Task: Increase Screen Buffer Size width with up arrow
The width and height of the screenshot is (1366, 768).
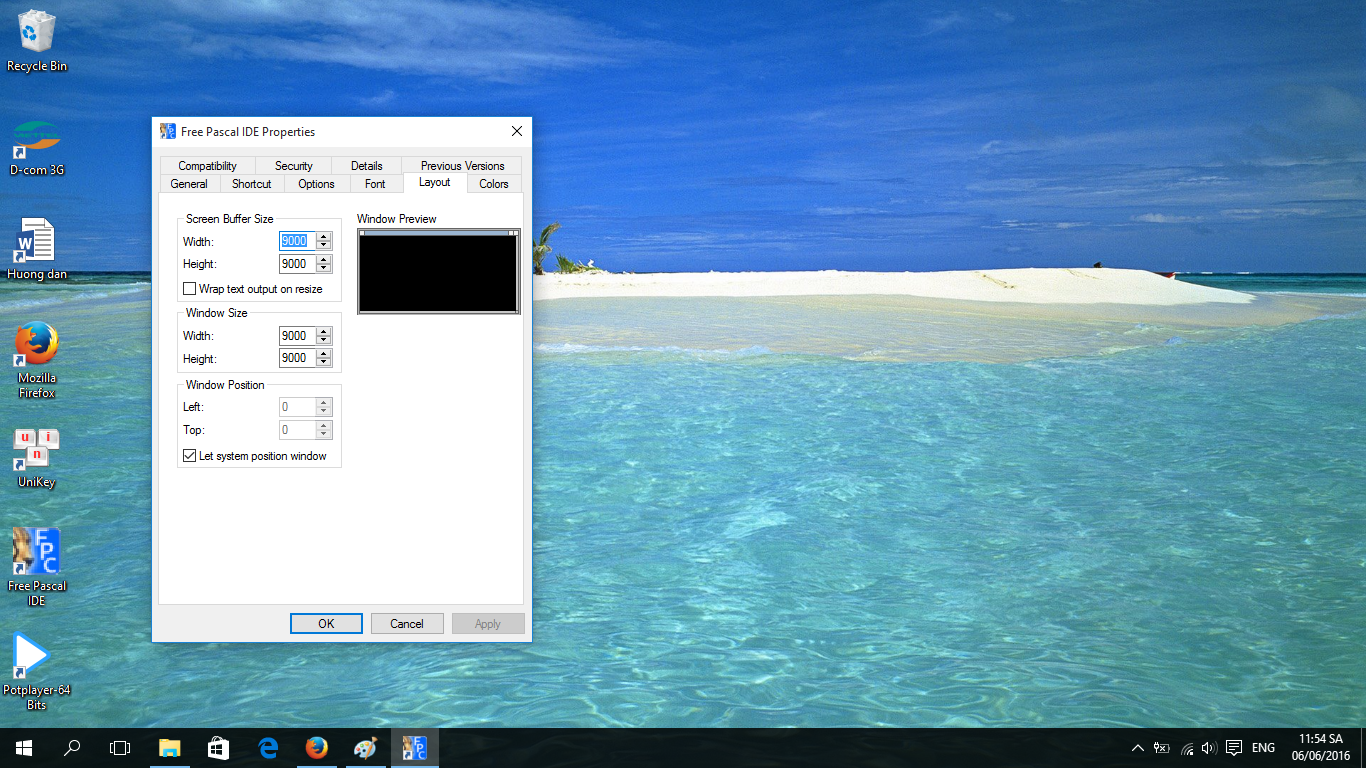Action: tap(324, 237)
